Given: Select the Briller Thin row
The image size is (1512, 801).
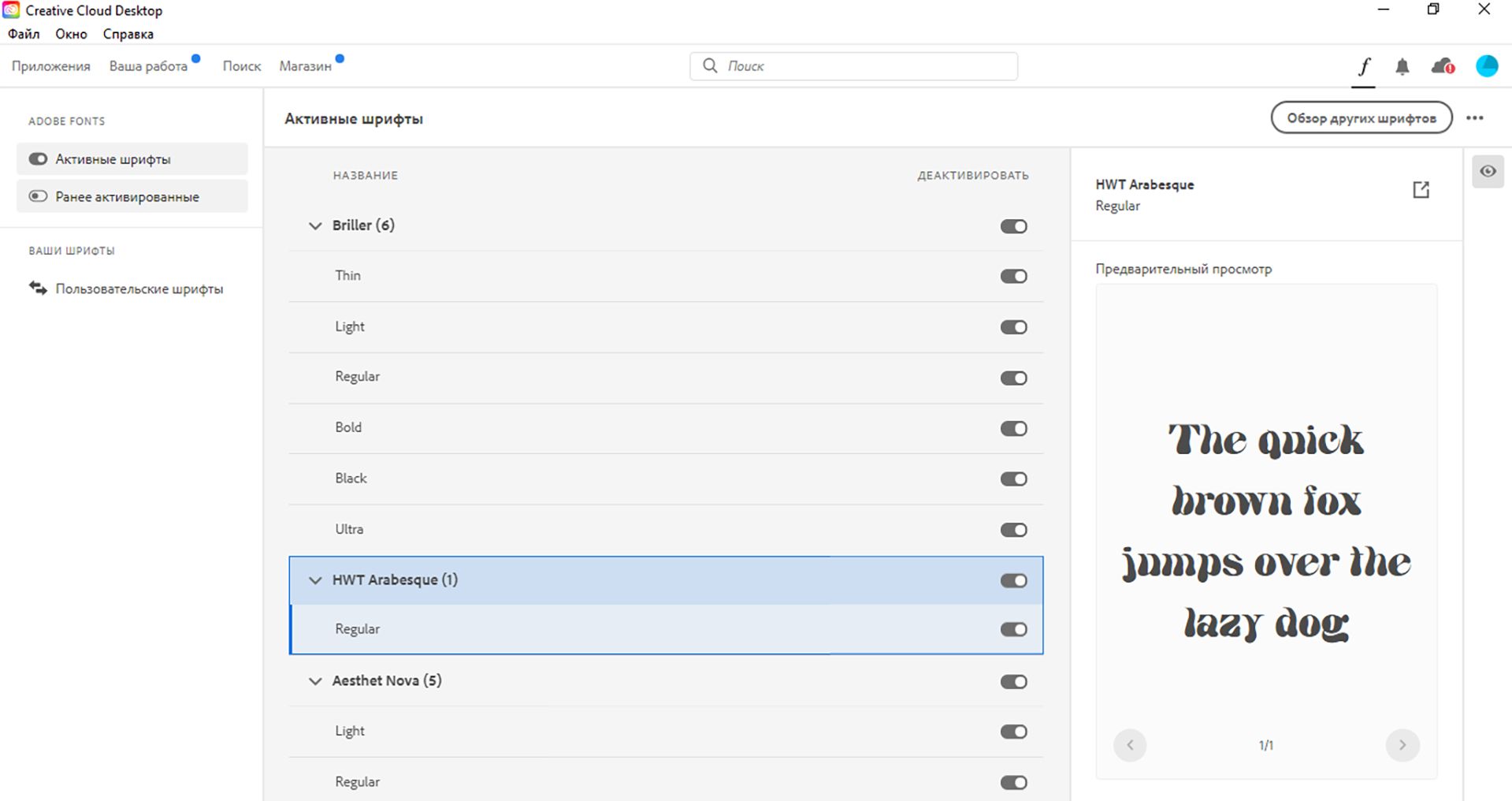Looking at the screenshot, I should pyautogui.click(x=666, y=276).
